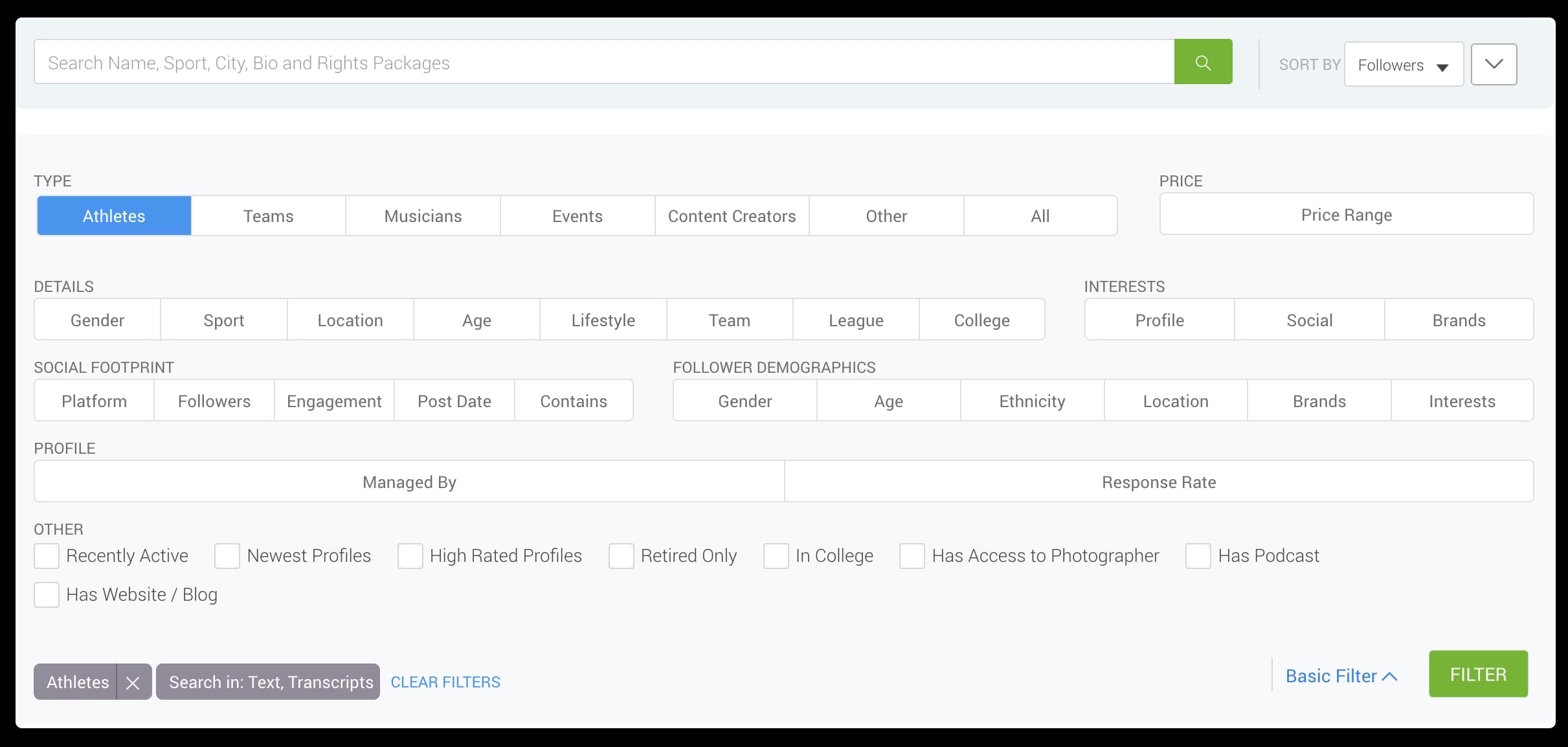Open the chevron menu beside the sort dropdown

coord(1494,64)
